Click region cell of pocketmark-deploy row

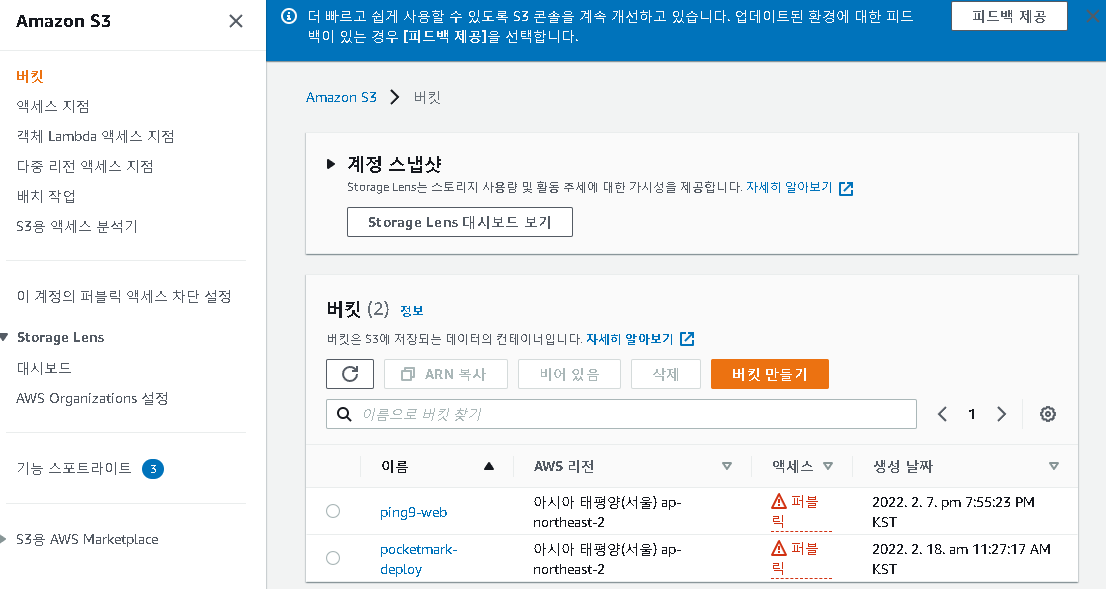coord(607,558)
